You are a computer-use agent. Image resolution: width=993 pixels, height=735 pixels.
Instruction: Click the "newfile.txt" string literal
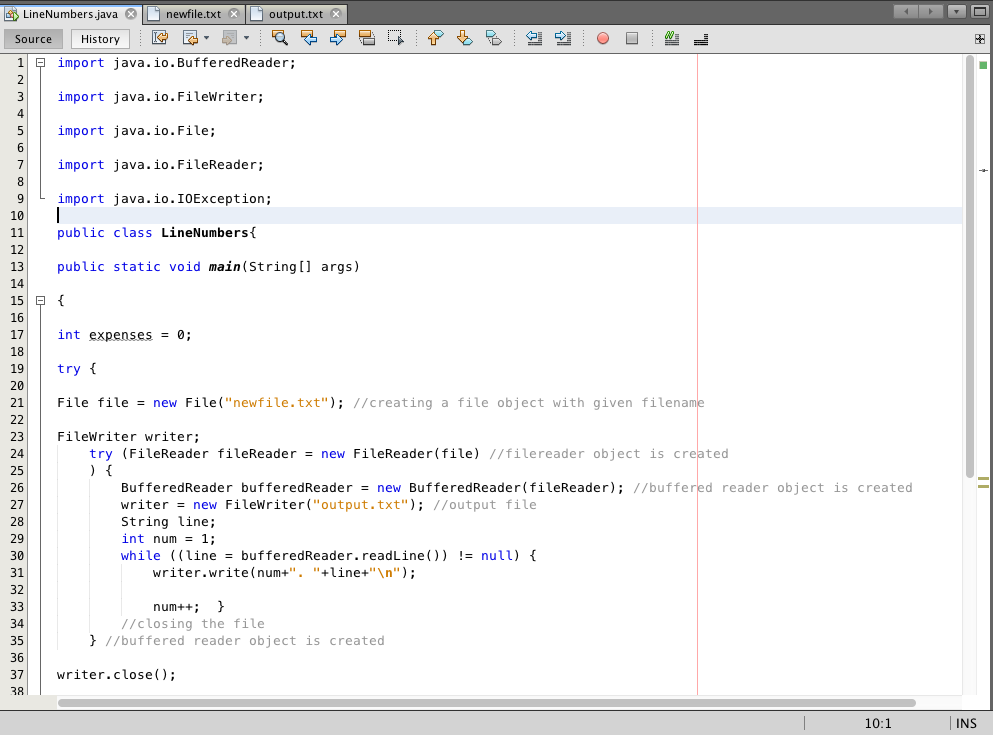(276, 403)
